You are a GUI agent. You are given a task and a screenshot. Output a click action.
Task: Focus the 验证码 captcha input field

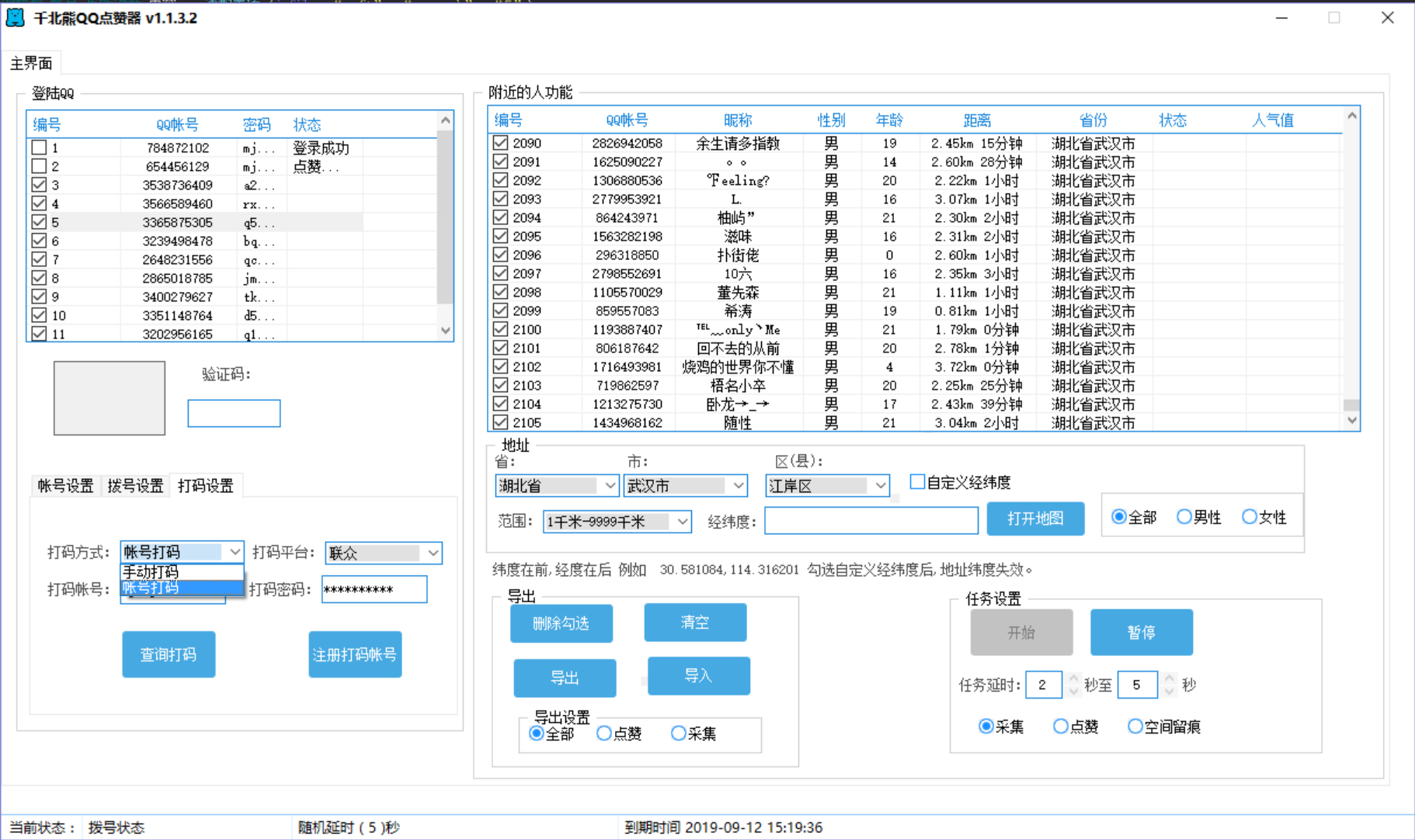point(234,413)
